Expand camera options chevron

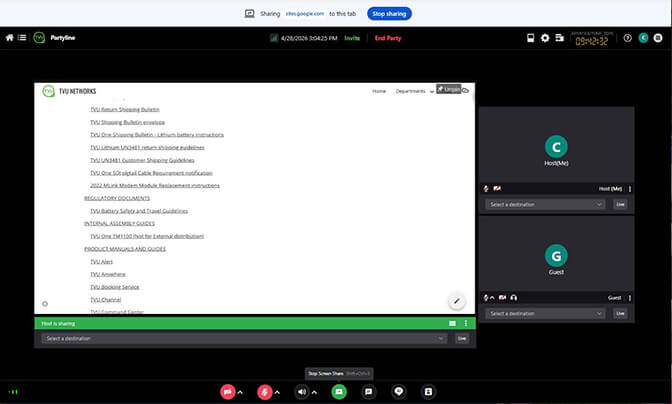coord(240,392)
